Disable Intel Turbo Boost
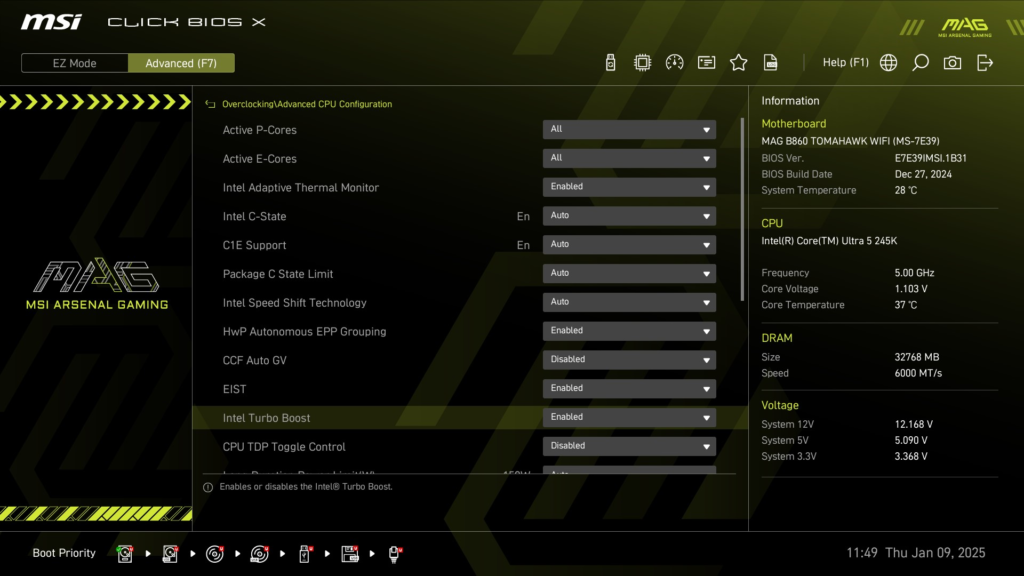The height and width of the screenshot is (576, 1024). click(x=628, y=417)
